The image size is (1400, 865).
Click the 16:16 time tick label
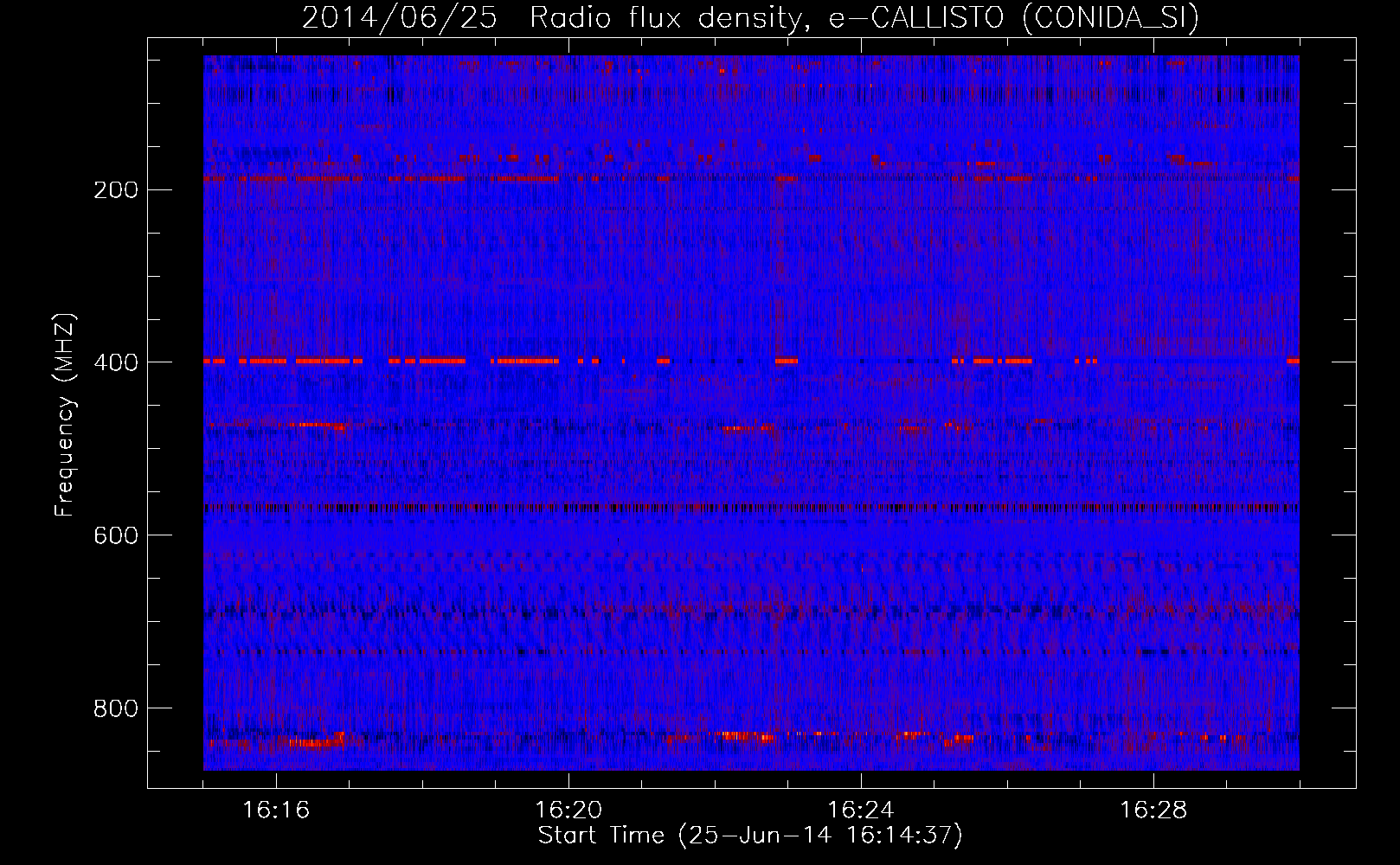tap(276, 811)
